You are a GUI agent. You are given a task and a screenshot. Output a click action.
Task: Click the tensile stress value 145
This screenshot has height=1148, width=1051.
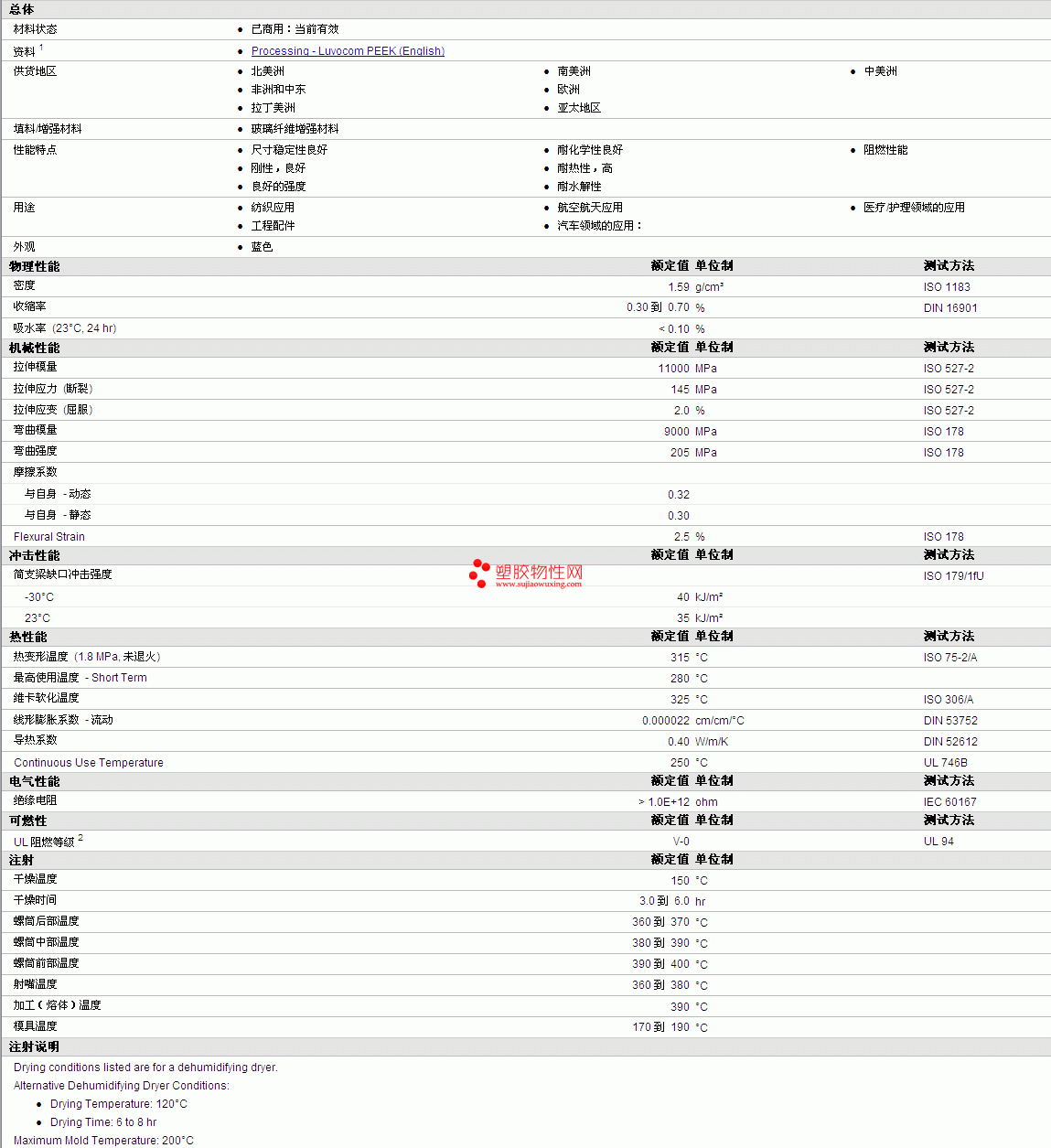click(x=680, y=390)
